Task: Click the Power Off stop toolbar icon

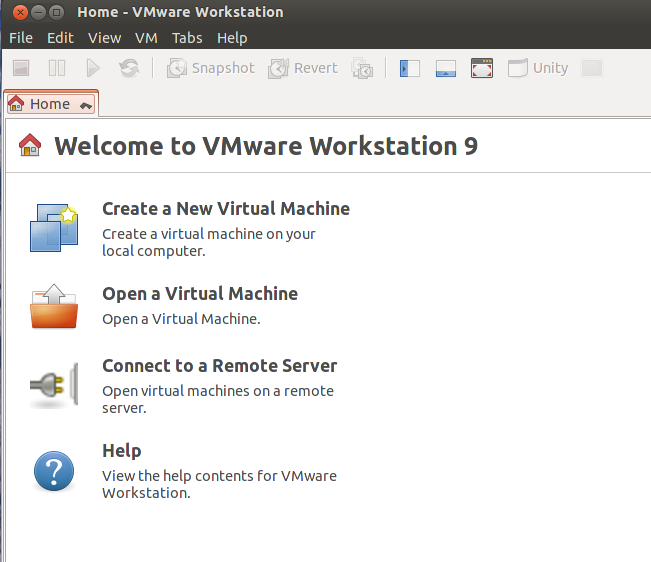Action: tap(21, 68)
